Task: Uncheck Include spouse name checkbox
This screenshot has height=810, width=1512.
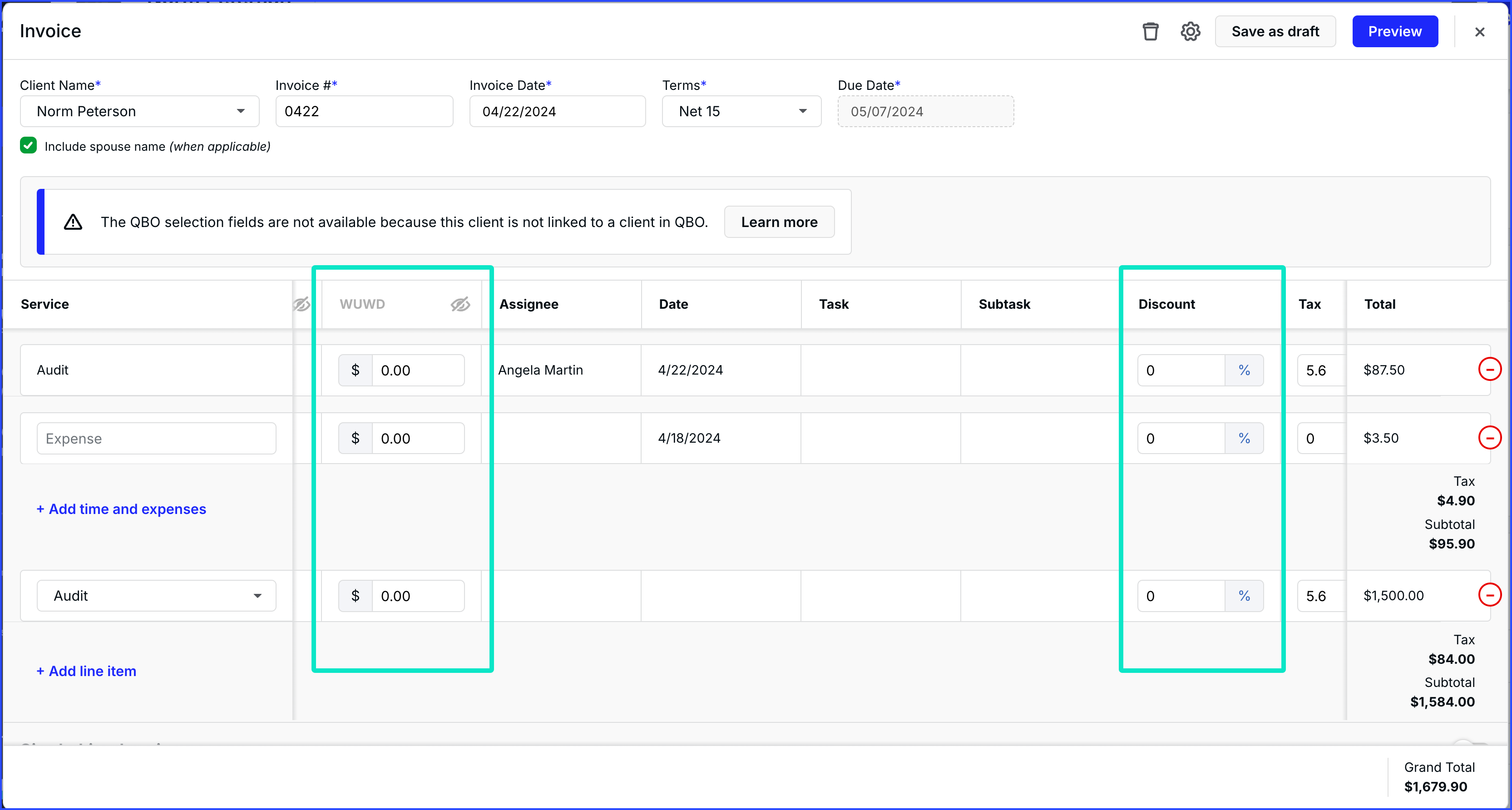Action: coord(28,146)
